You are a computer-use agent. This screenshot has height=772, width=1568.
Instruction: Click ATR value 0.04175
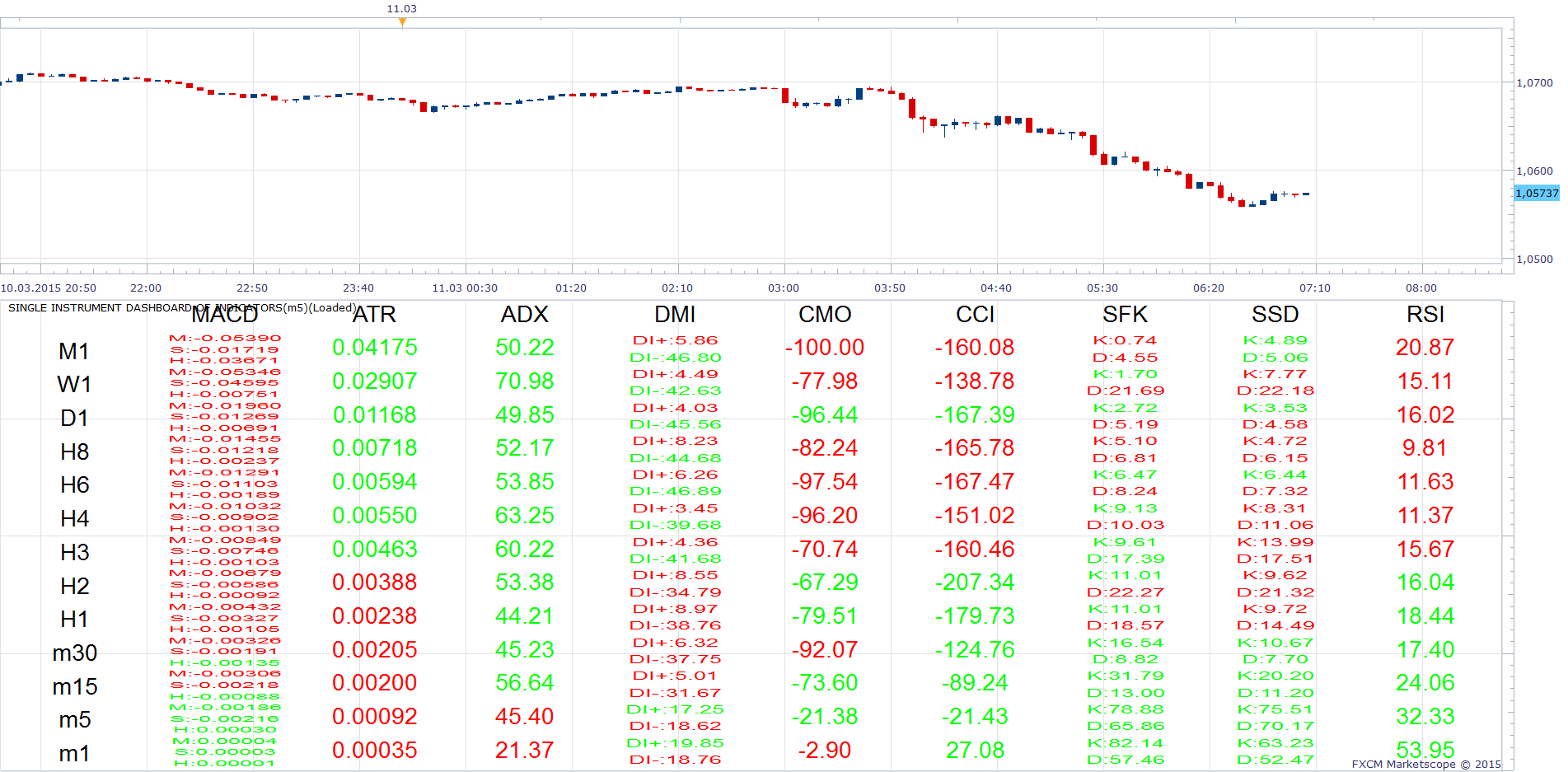[375, 348]
